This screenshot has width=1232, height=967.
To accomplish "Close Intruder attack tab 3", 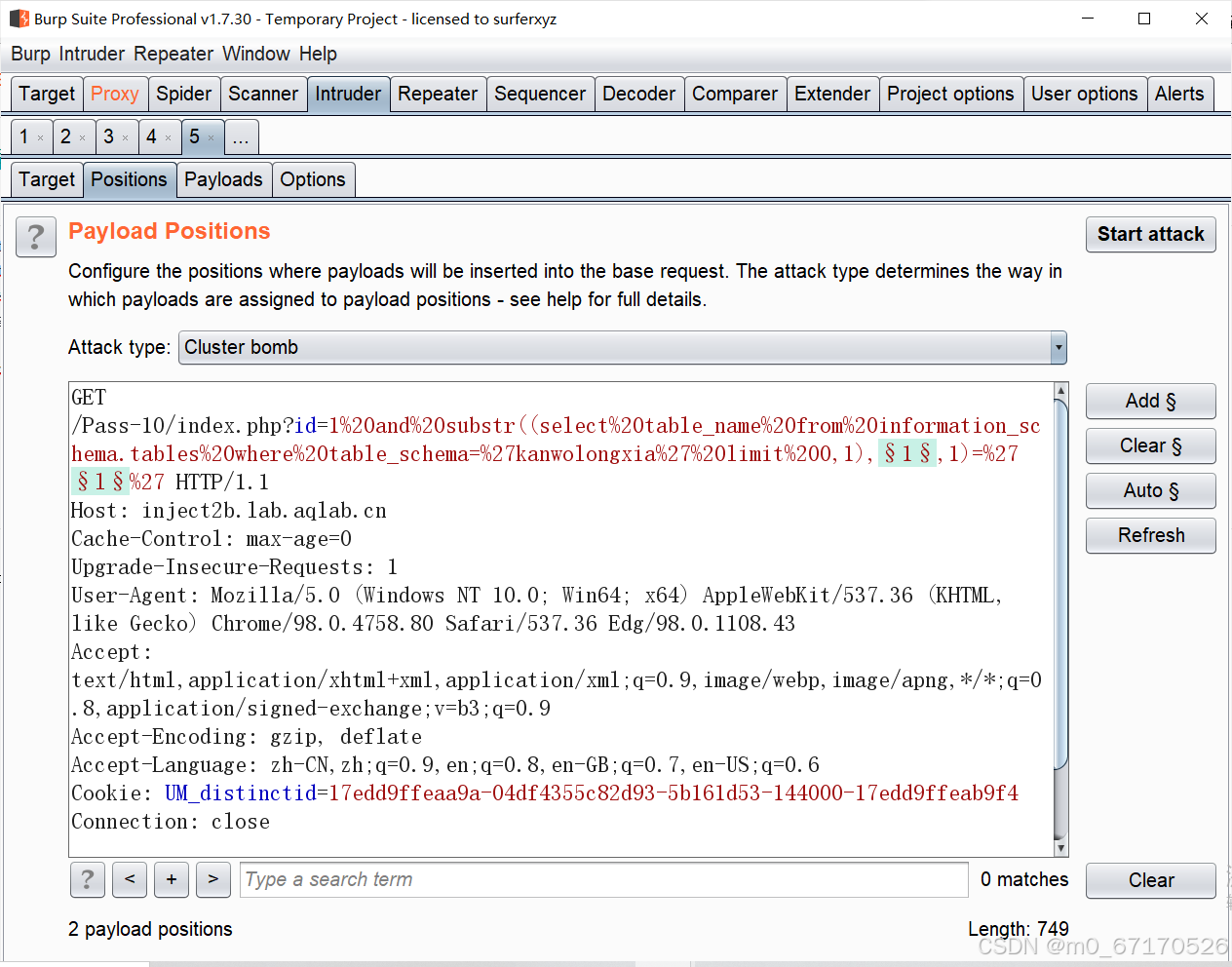I will (x=126, y=138).
